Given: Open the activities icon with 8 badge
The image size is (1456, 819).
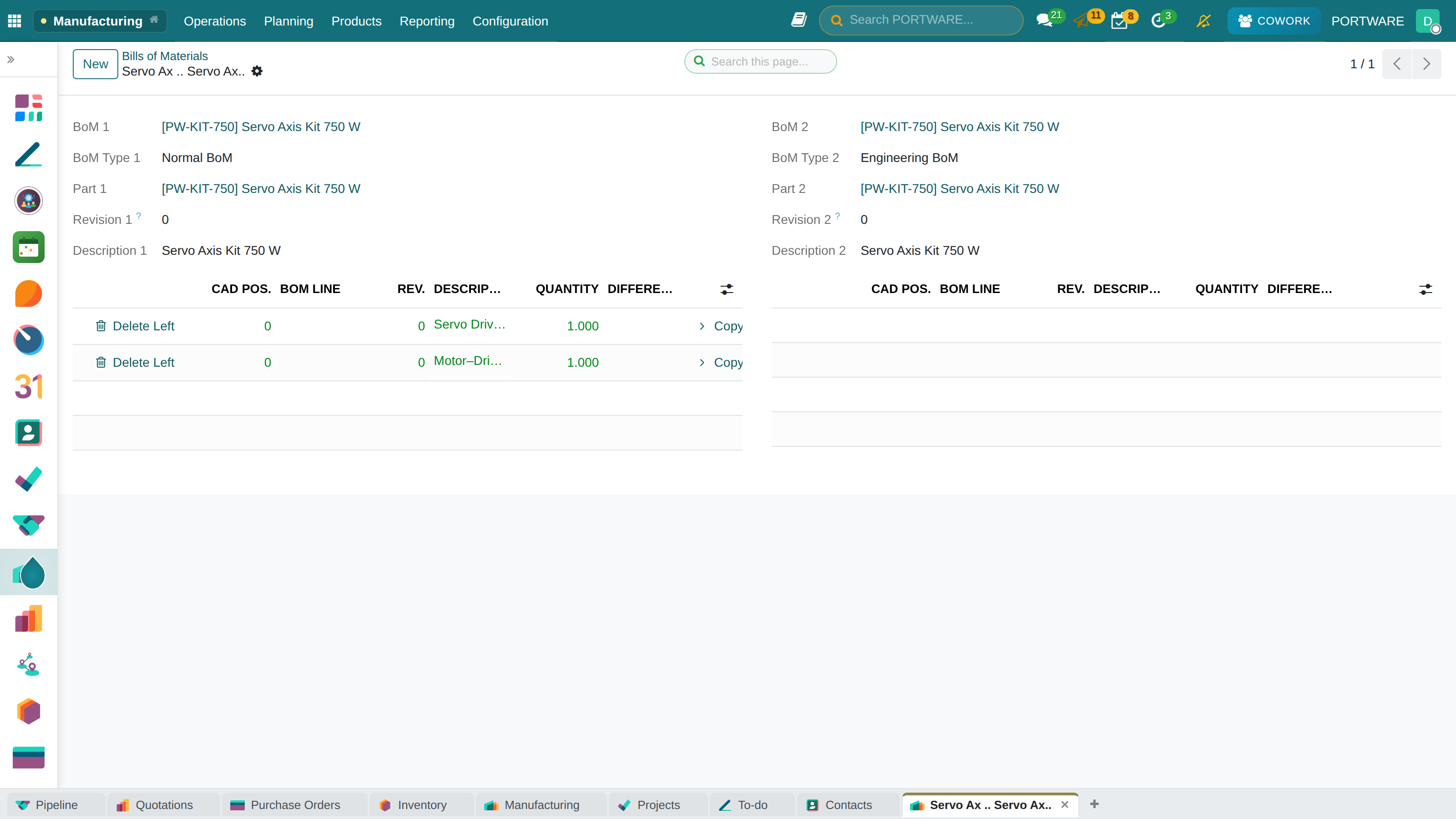Looking at the screenshot, I should 1119,21.
